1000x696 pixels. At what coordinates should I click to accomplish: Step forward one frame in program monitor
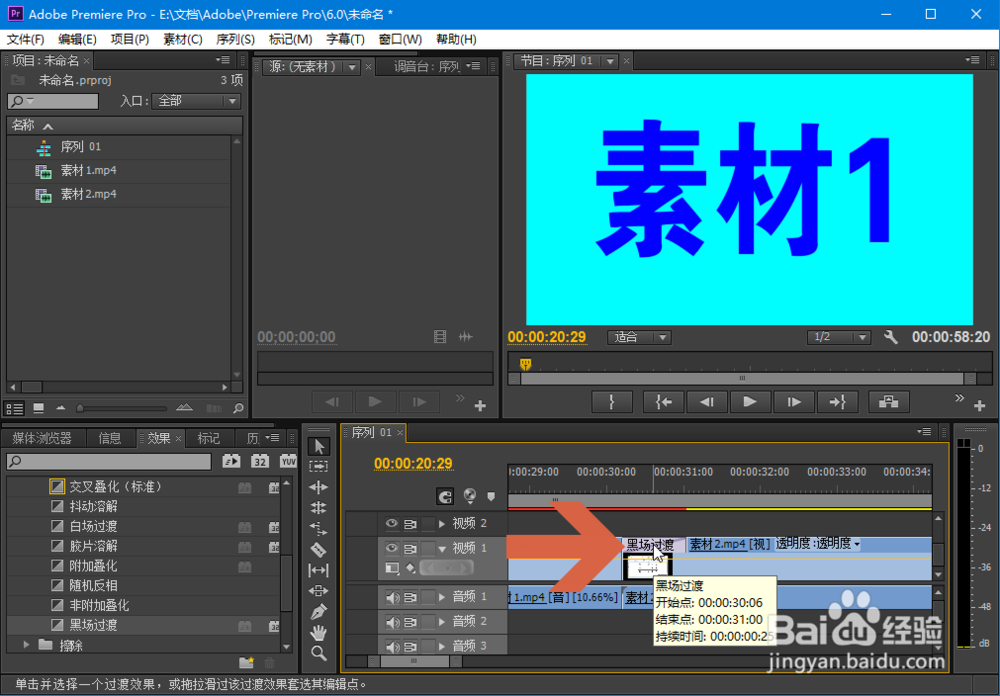click(793, 402)
